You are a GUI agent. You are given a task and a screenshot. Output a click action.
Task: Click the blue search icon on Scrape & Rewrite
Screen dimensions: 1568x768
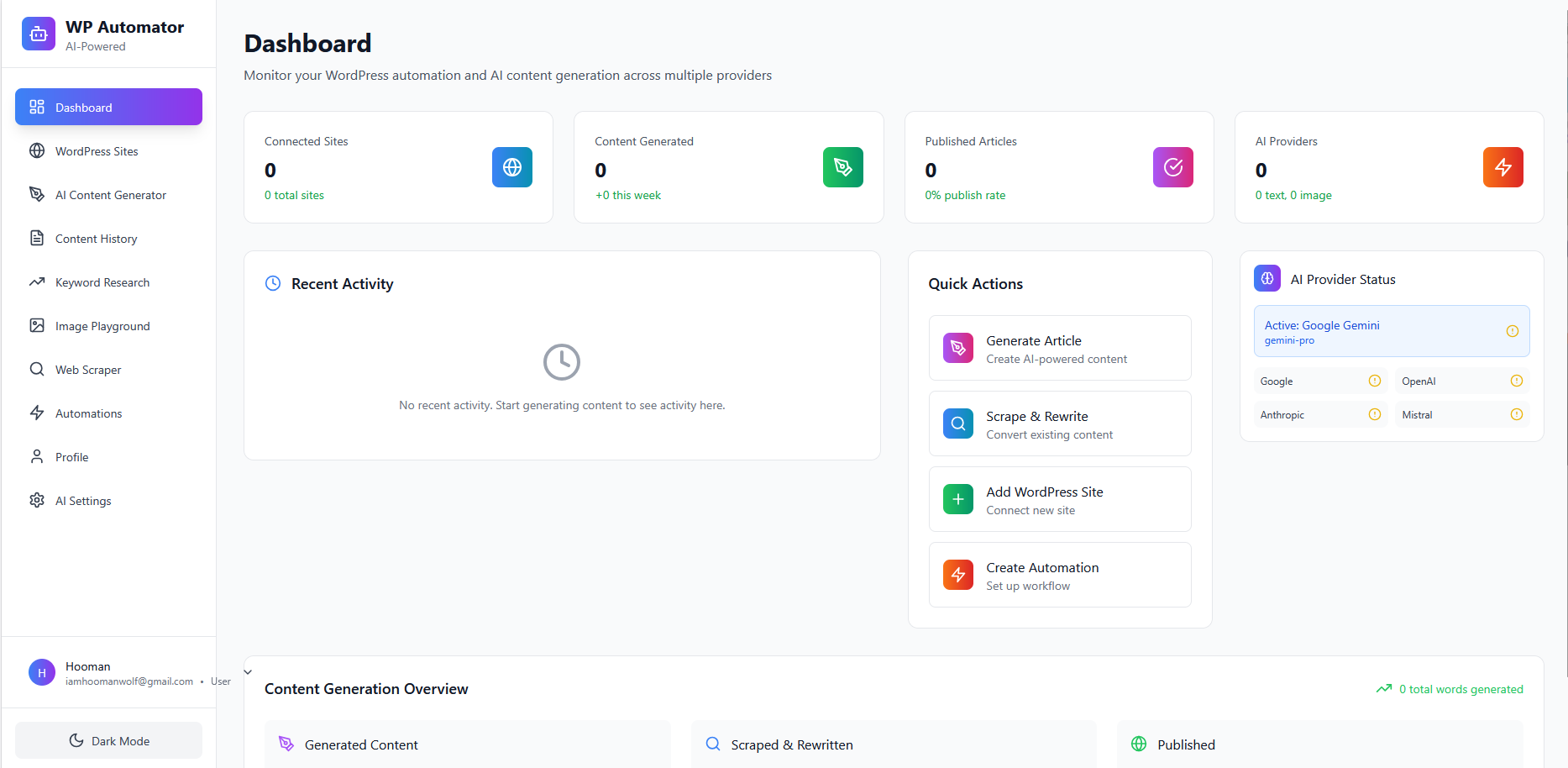pos(957,423)
